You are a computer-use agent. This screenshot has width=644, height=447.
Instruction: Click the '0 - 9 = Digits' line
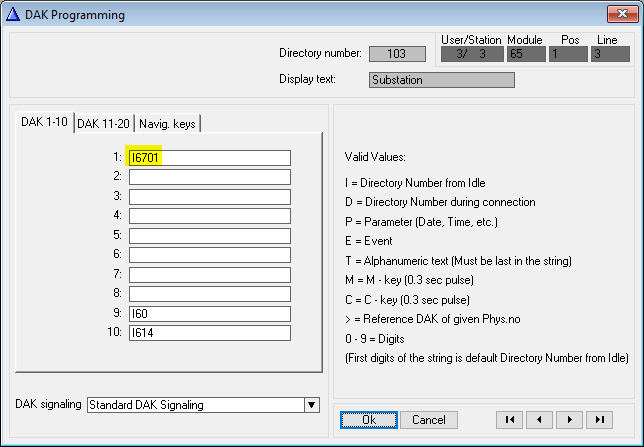click(x=375, y=339)
